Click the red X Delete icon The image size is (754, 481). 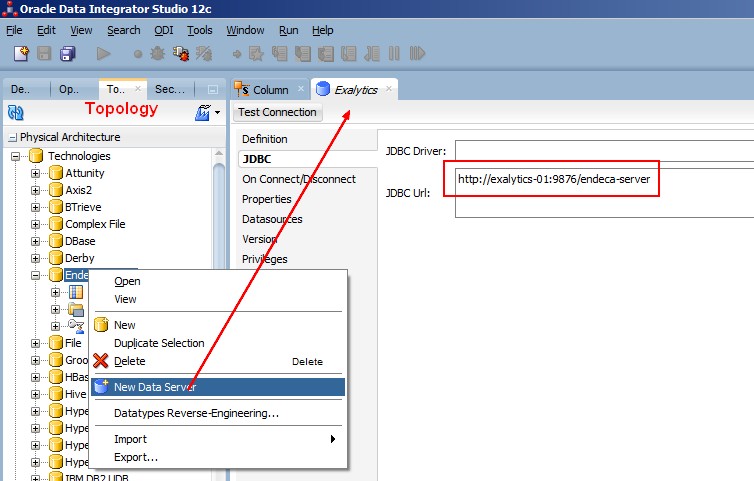click(100, 361)
